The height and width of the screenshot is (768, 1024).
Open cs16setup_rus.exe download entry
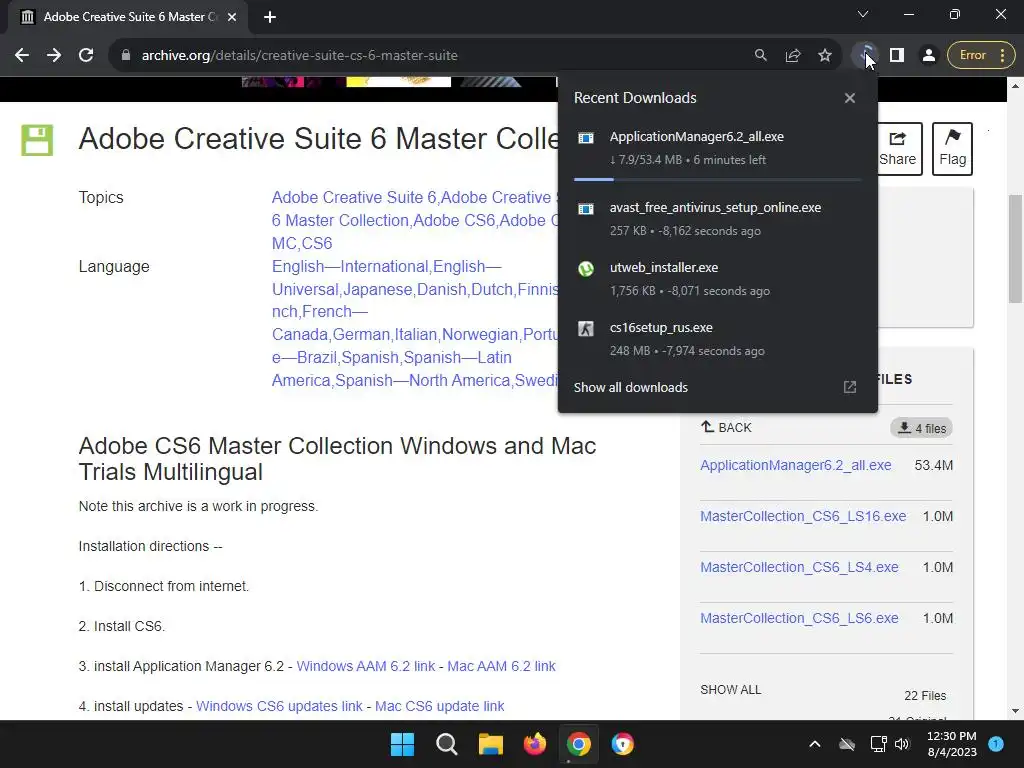(x=717, y=339)
